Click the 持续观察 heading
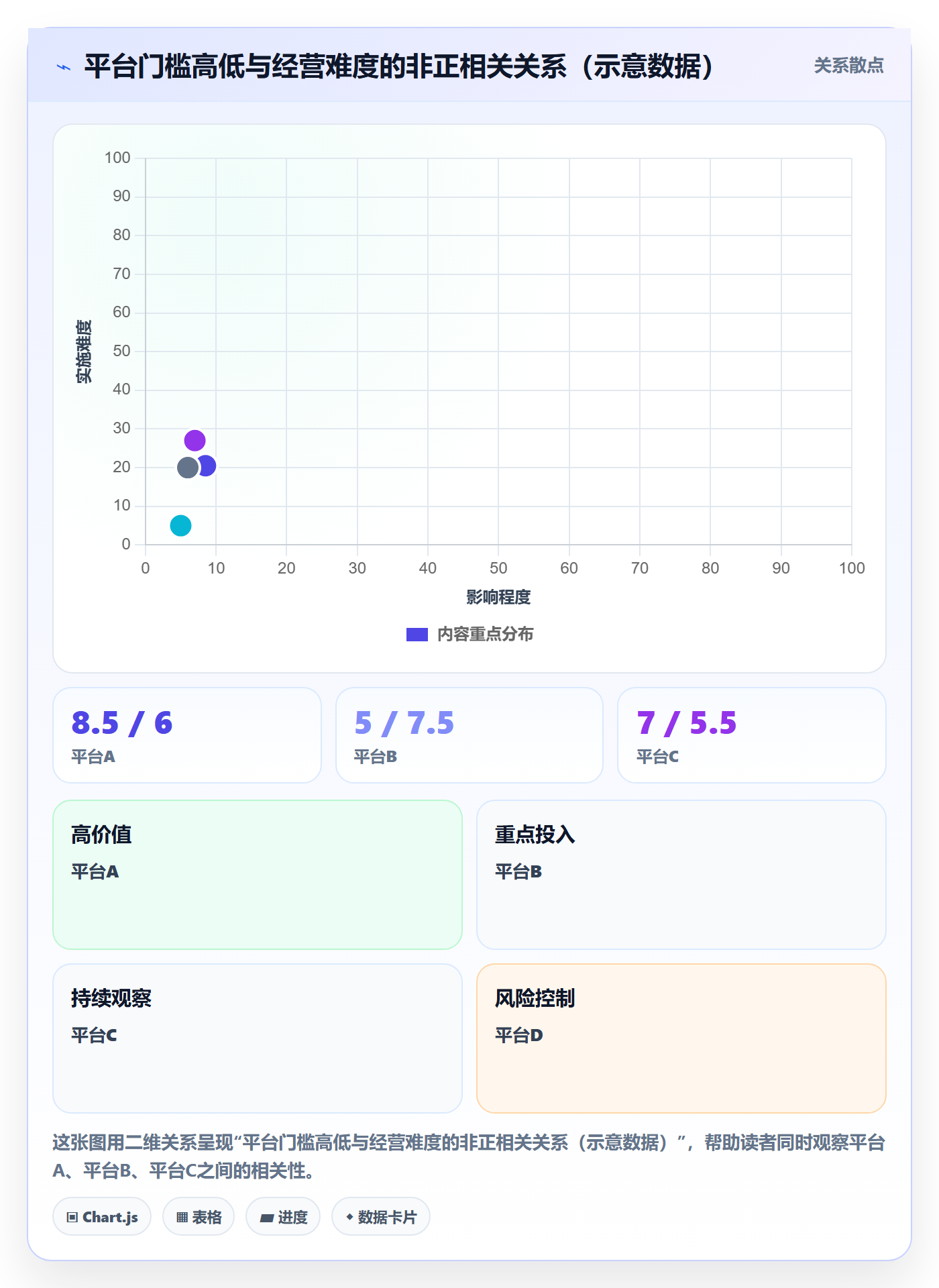This screenshot has height=1288, width=939. [x=111, y=998]
